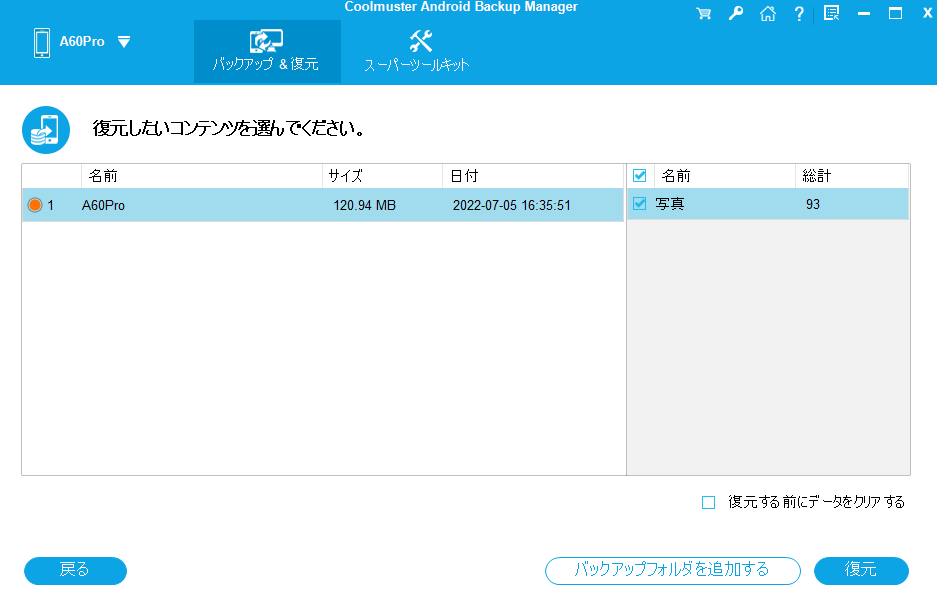This screenshot has height=596, width=937.
Task: Click the 復元 button
Action: (x=861, y=570)
